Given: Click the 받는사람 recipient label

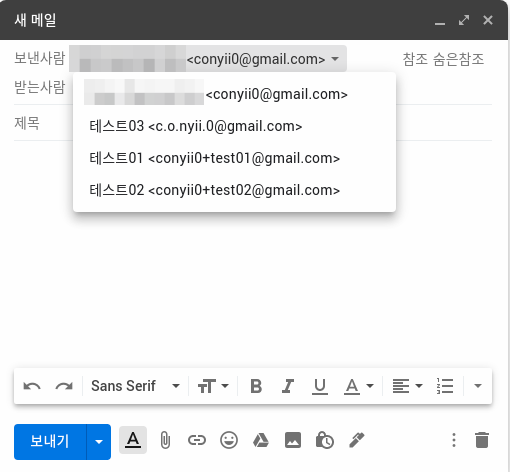Looking at the screenshot, I should [x=40, y=88].
